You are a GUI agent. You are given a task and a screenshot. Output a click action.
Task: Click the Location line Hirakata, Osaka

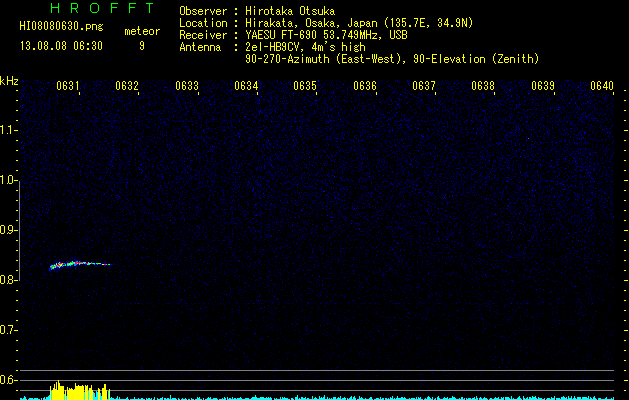326,23
